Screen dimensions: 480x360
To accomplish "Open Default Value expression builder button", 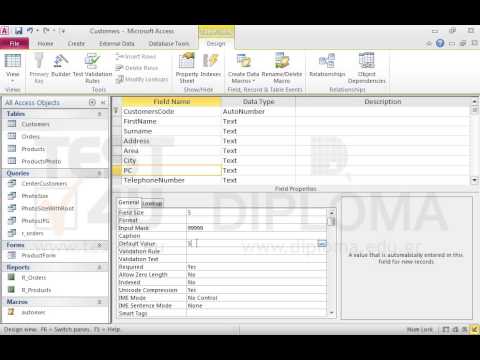I will point(322,244).
